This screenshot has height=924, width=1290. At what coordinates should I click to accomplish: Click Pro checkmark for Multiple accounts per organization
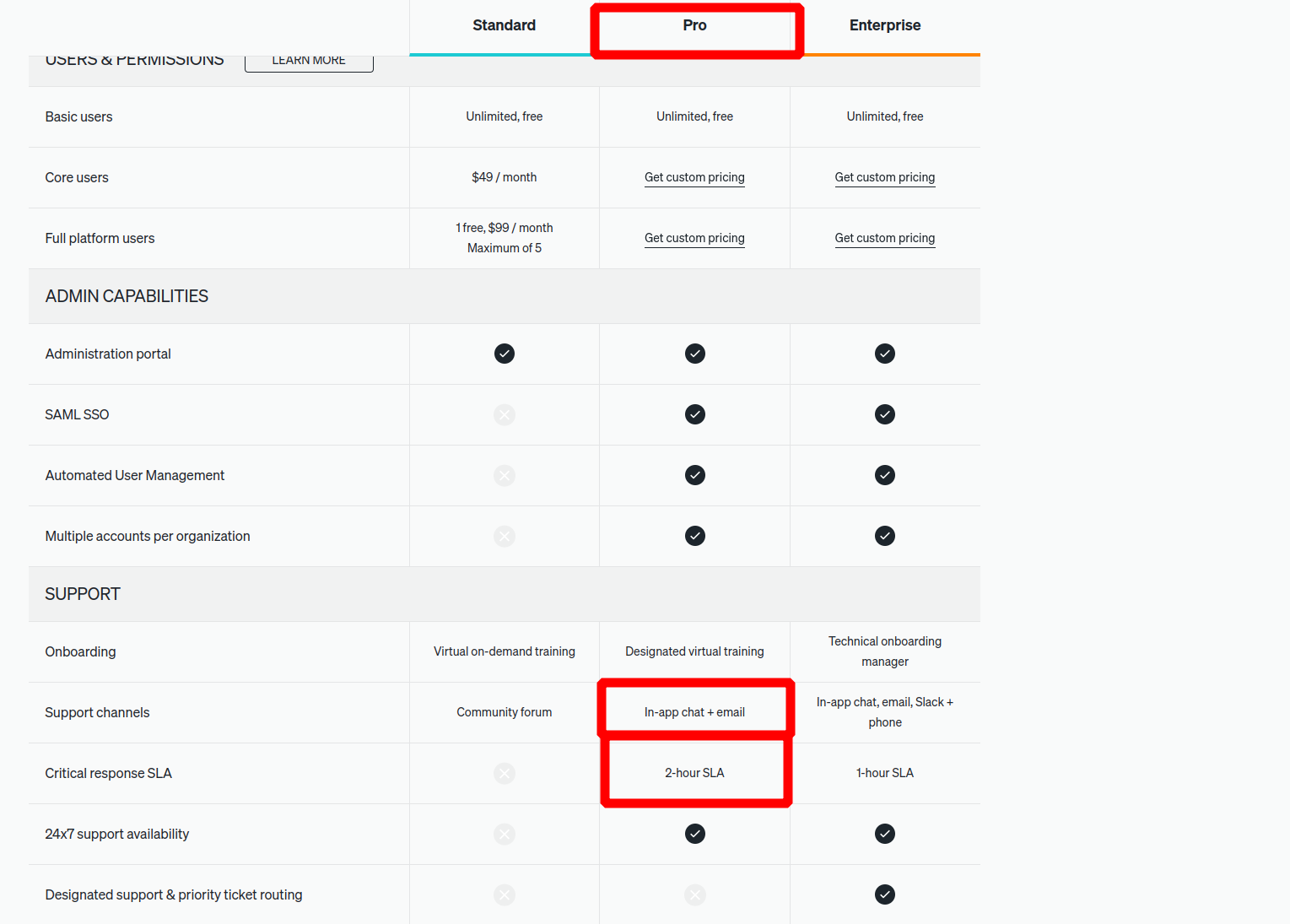695,536
